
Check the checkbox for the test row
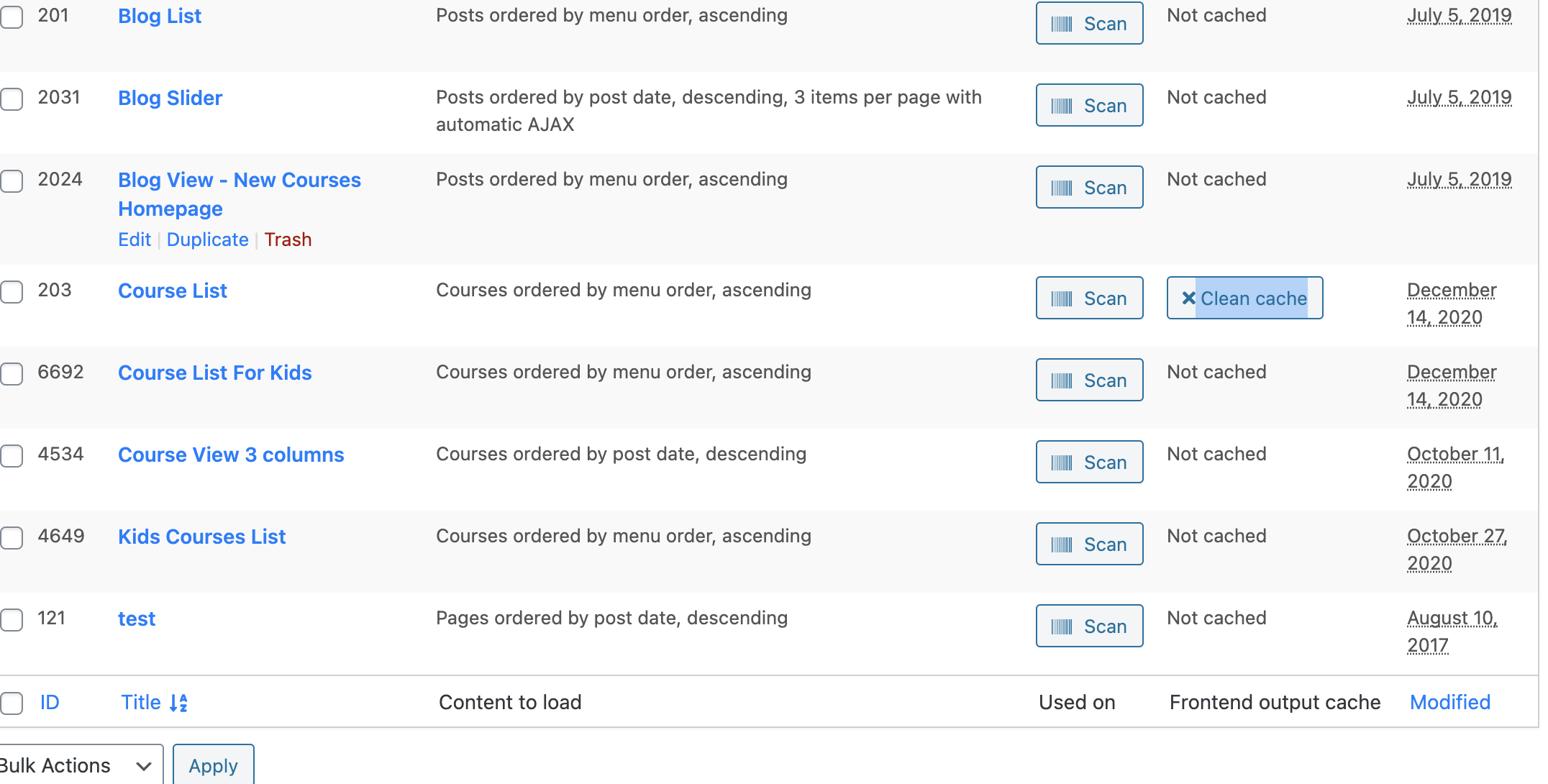12,619
